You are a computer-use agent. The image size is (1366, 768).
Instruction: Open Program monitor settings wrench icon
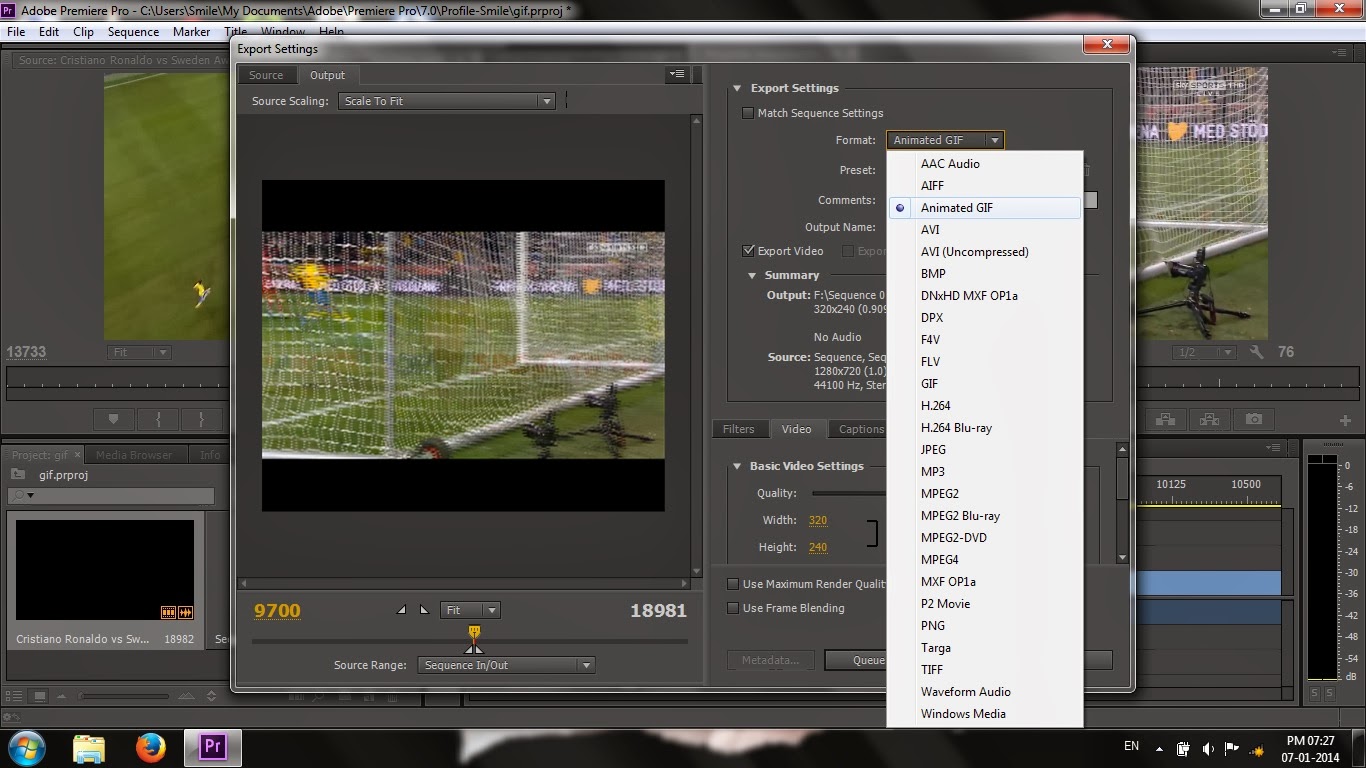point(1258,352)
